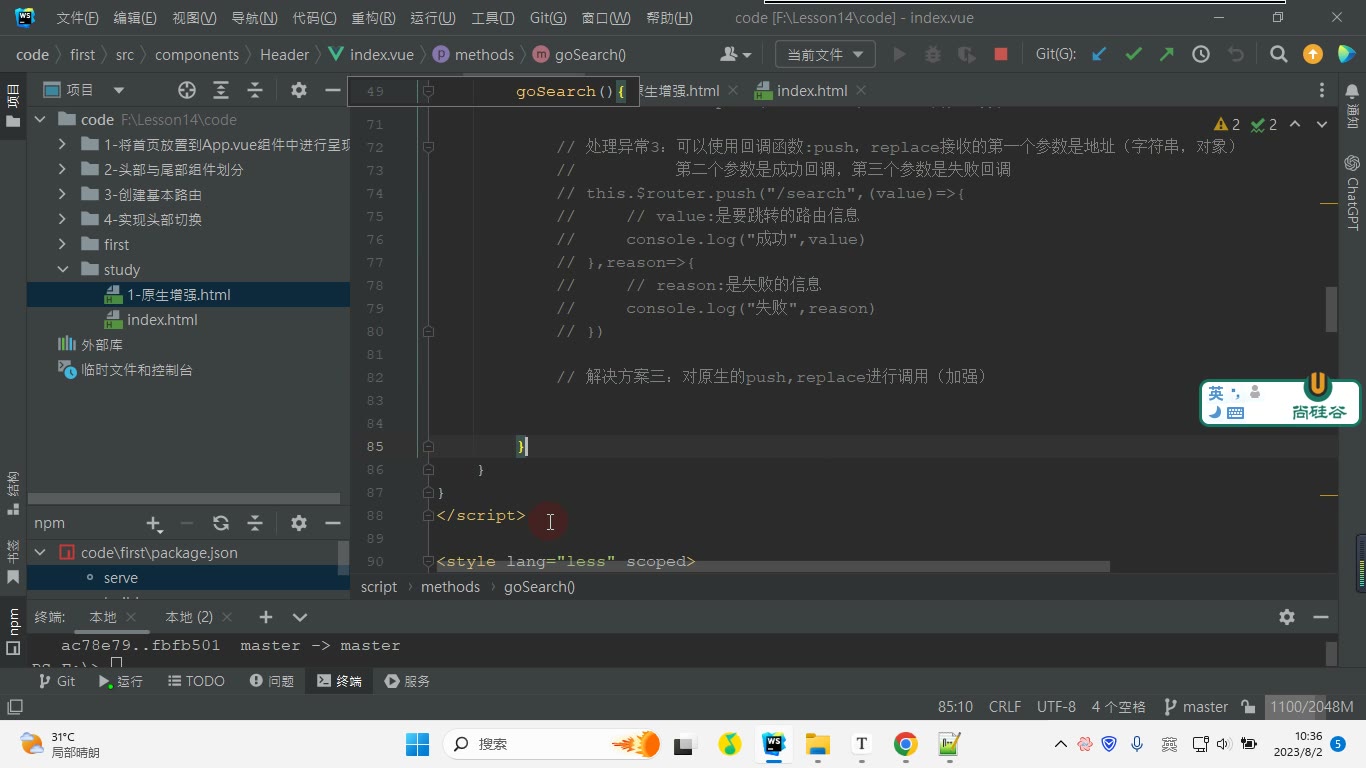Collapse the study folder in tree

63,270
